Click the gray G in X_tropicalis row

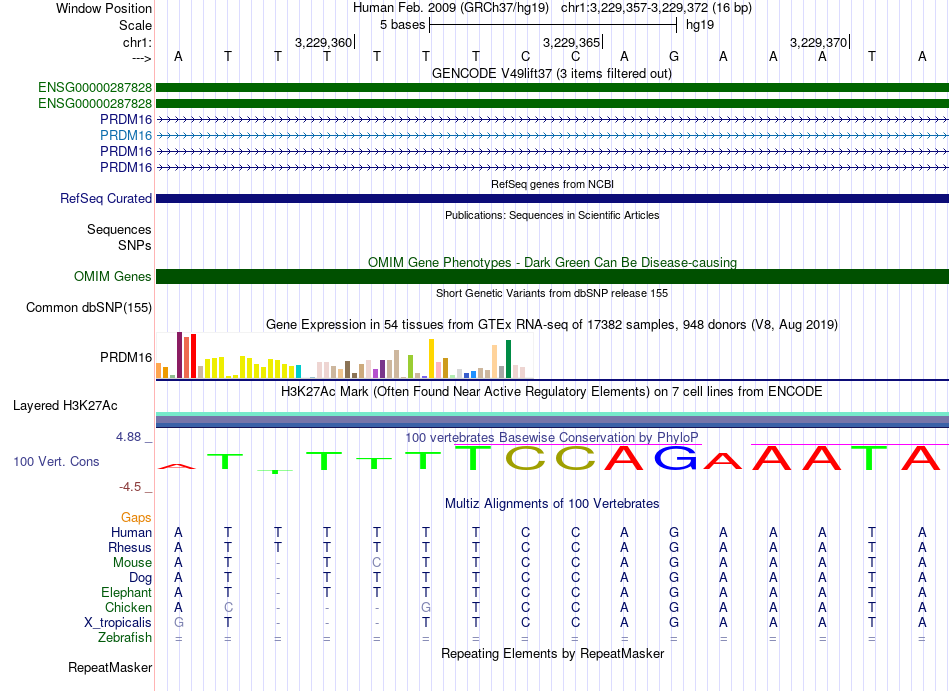click(x=179, y=623)
